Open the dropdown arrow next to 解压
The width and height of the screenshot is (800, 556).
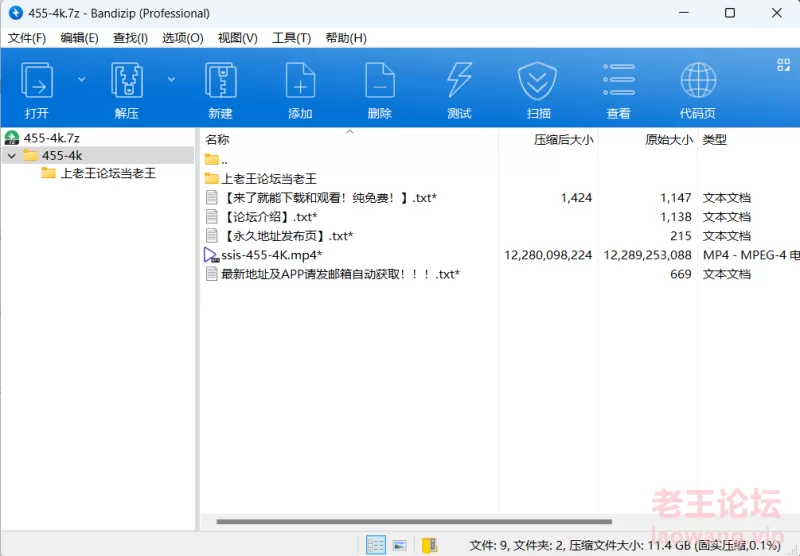171,79
